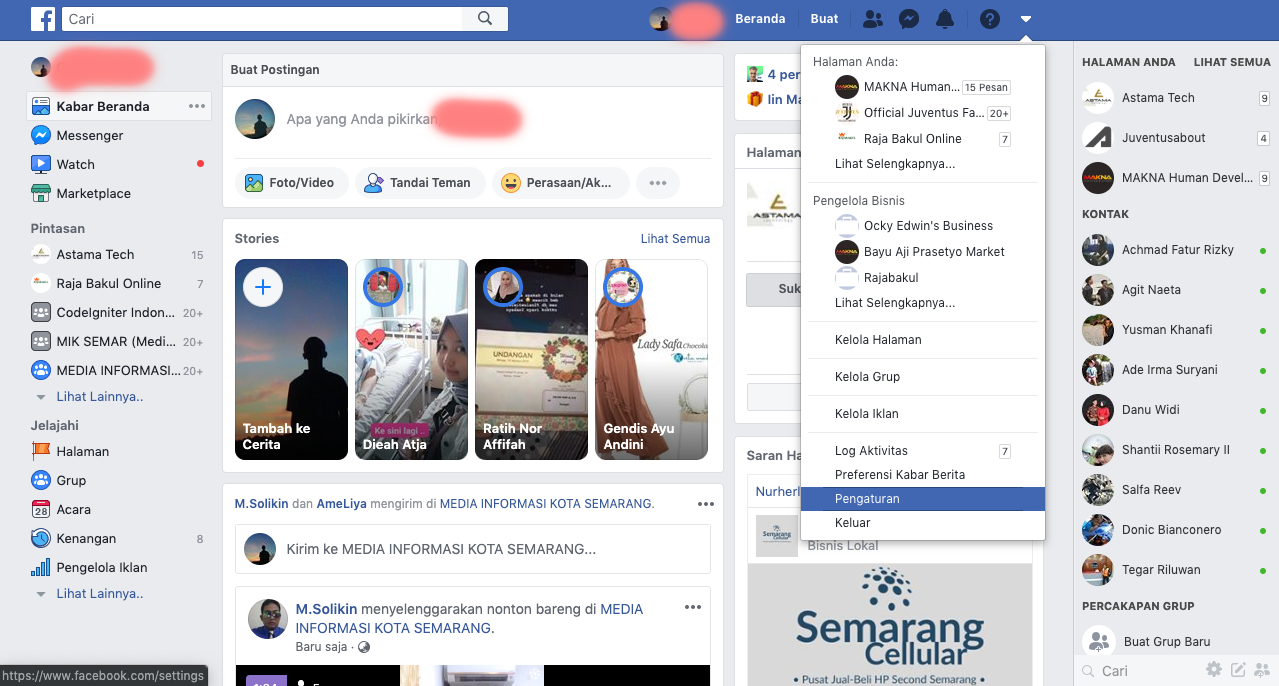Image resolution: width=1279 pixels, height=686 pixels.
Task: Open the Messenger icon in top bar
Action: click(x=909, y=19)
